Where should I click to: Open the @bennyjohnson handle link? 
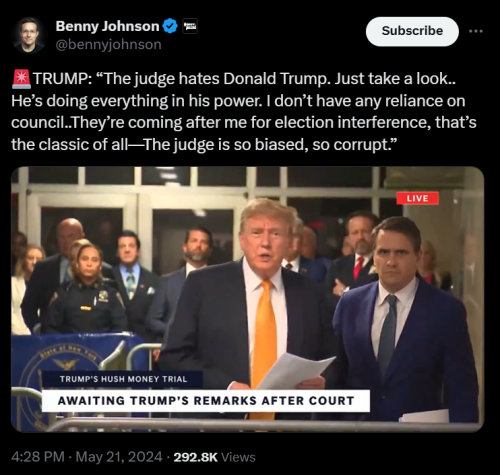click(x=108, y=45)
